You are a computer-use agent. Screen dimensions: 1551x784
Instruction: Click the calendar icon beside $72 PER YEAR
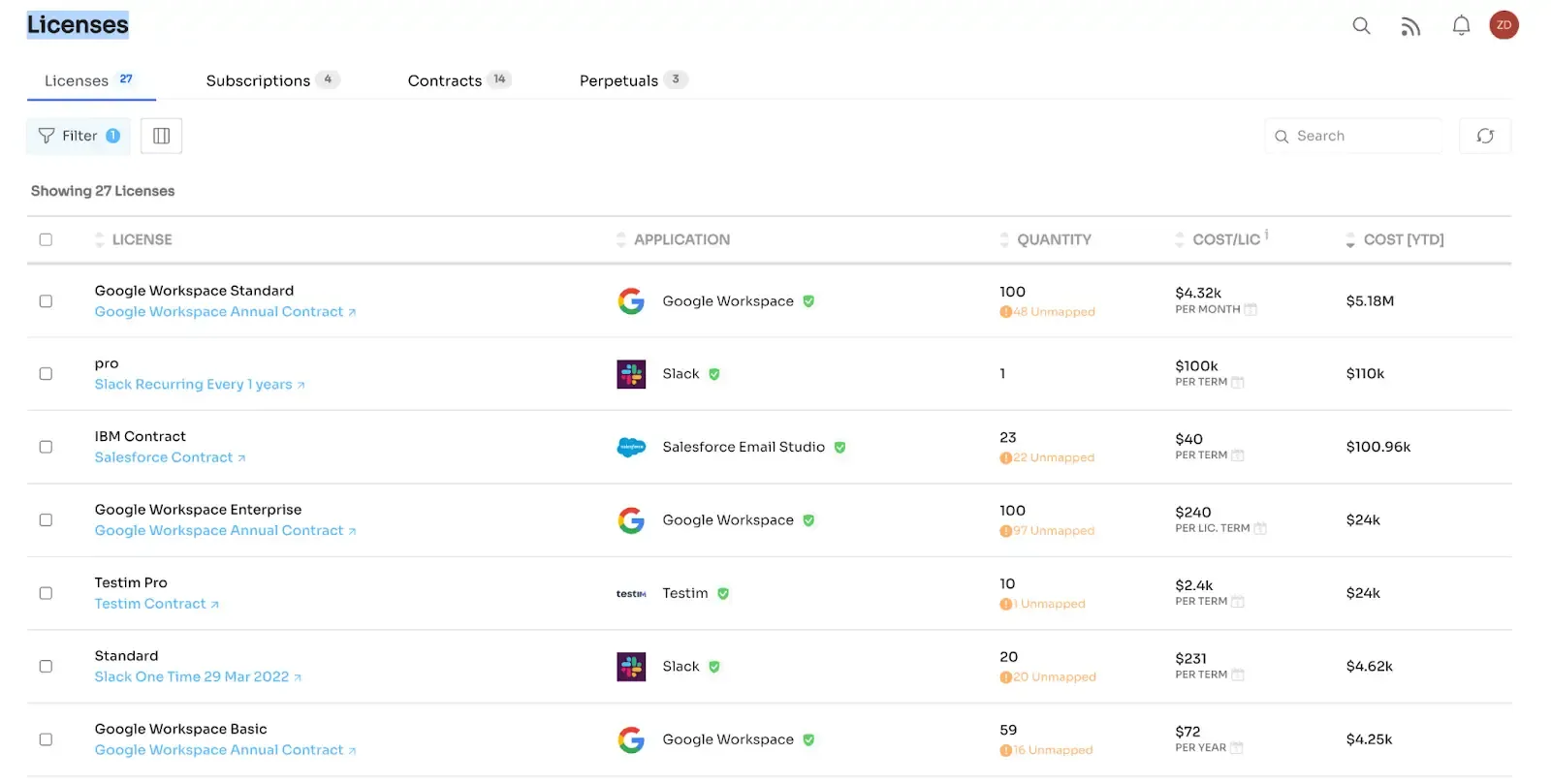[x=1236, y=748]
